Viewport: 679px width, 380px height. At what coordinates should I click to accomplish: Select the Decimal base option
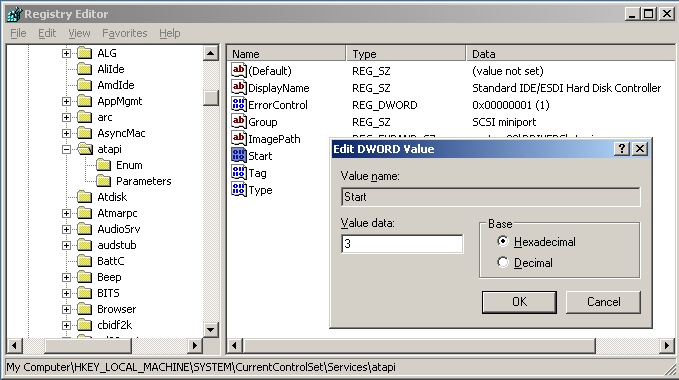click(502, 262)
